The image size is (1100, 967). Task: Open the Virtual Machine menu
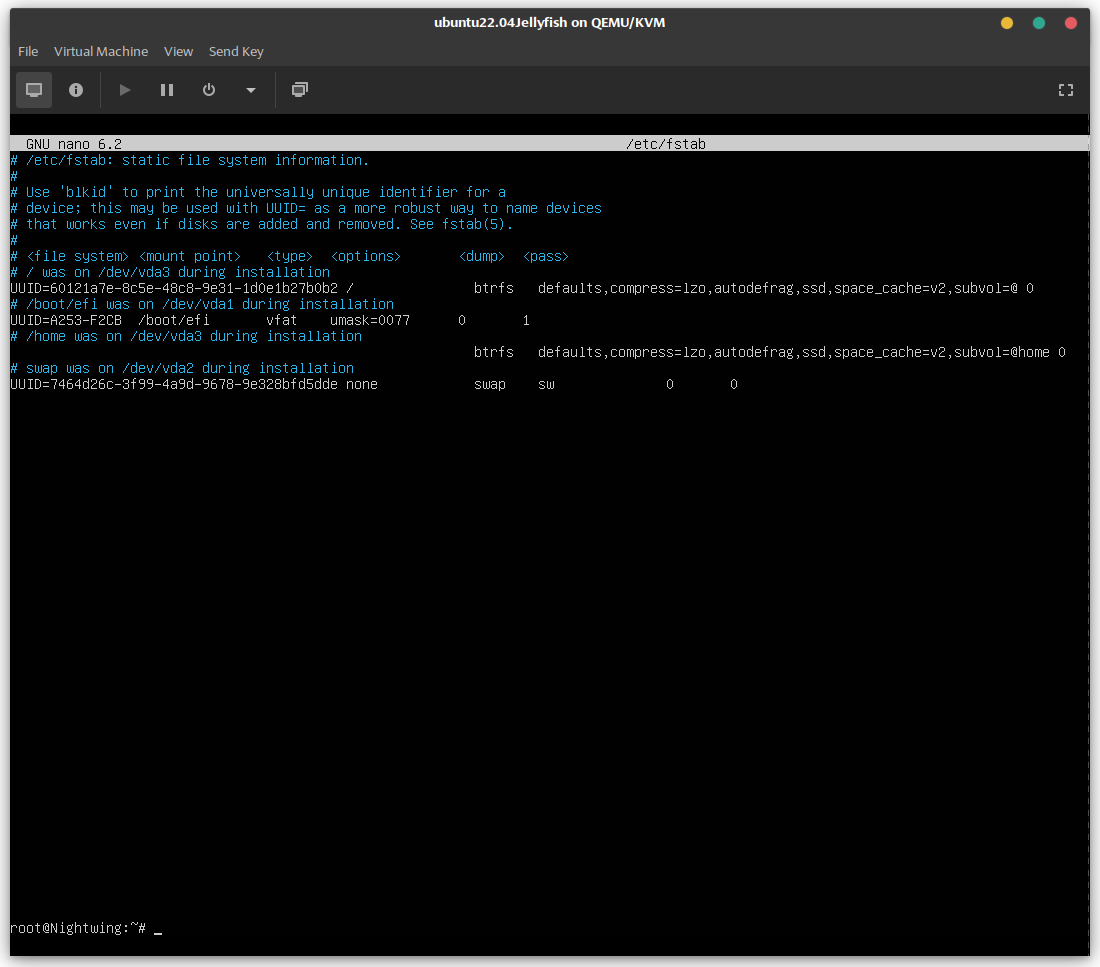pos(101,51)
